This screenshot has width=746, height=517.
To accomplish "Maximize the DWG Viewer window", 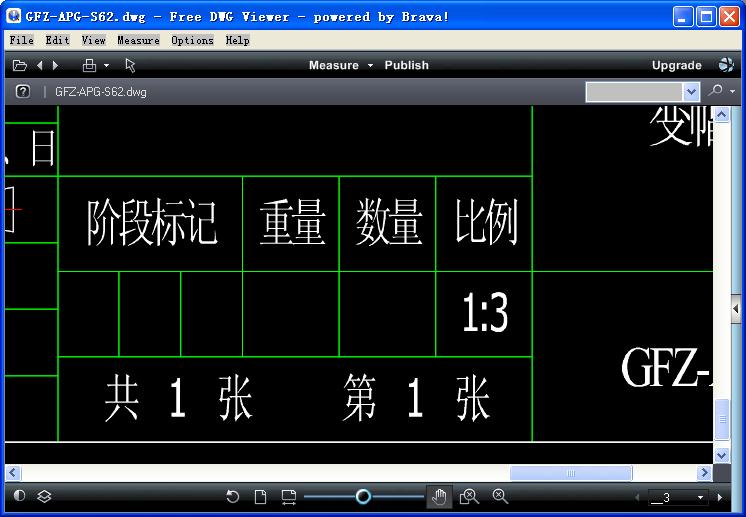I will [706, 17].
